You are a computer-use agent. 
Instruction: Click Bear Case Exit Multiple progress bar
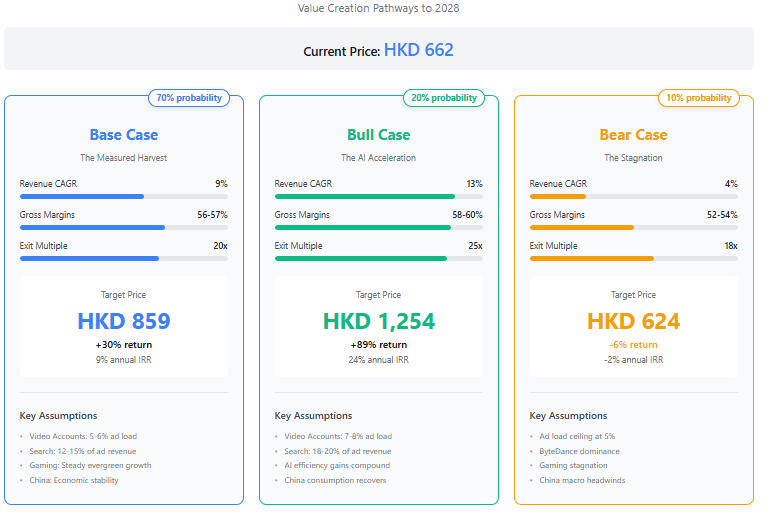click(633, 258)
